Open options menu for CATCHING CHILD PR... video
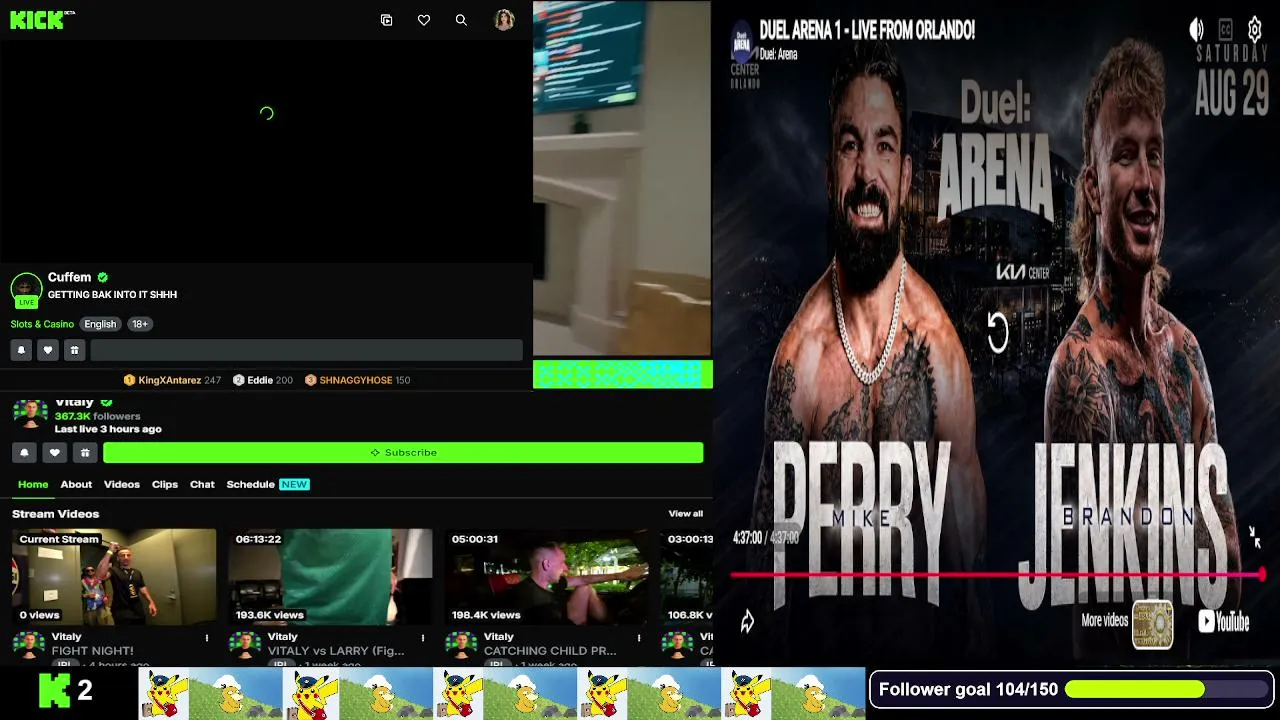This screenshot has height=720, width=1280. (639, 638)
